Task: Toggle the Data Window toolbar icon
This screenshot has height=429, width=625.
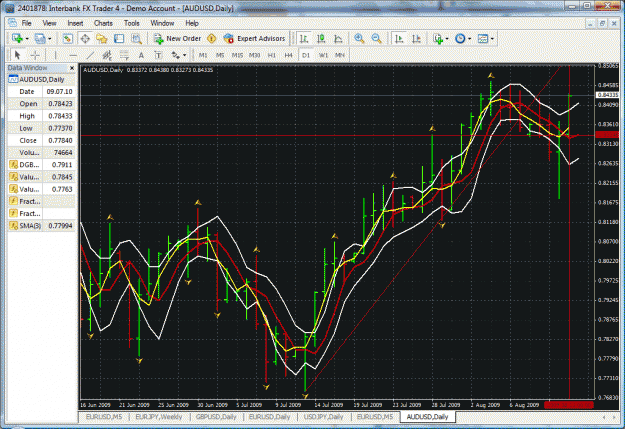Action: (85, 39)
